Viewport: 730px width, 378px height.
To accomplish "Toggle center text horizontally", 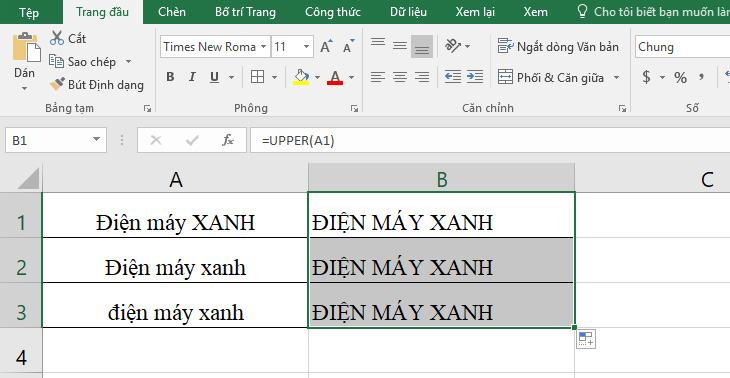I will coord(400,77).
